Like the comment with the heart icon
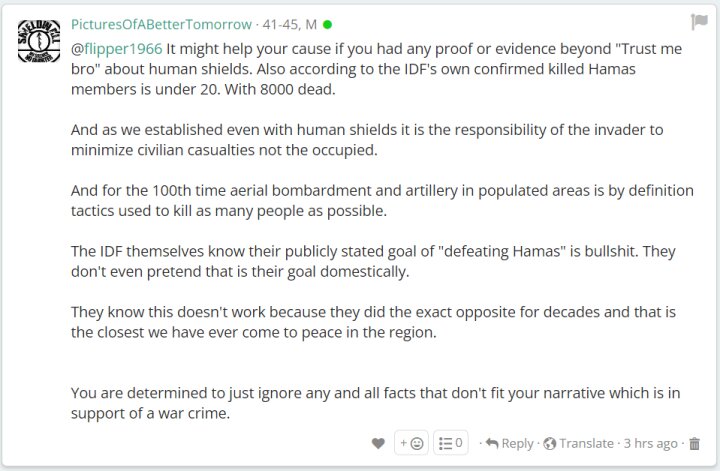Viewport: 720px width, 471px height. click(378, 443)
